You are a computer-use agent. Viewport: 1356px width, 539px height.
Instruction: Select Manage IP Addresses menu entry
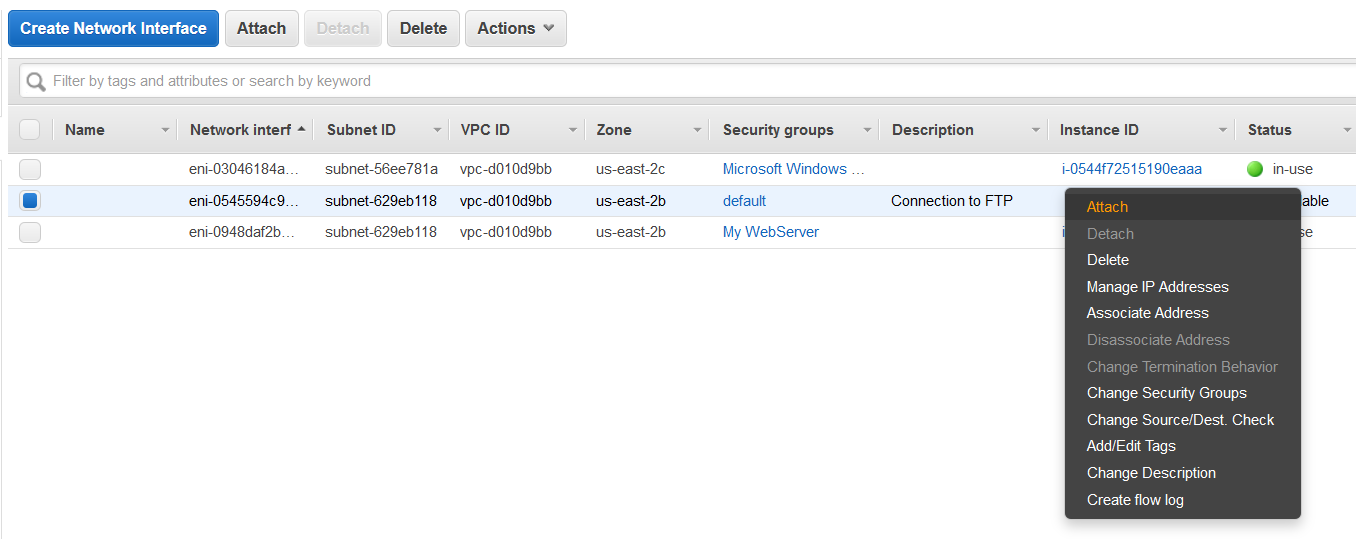(1157, 287)
